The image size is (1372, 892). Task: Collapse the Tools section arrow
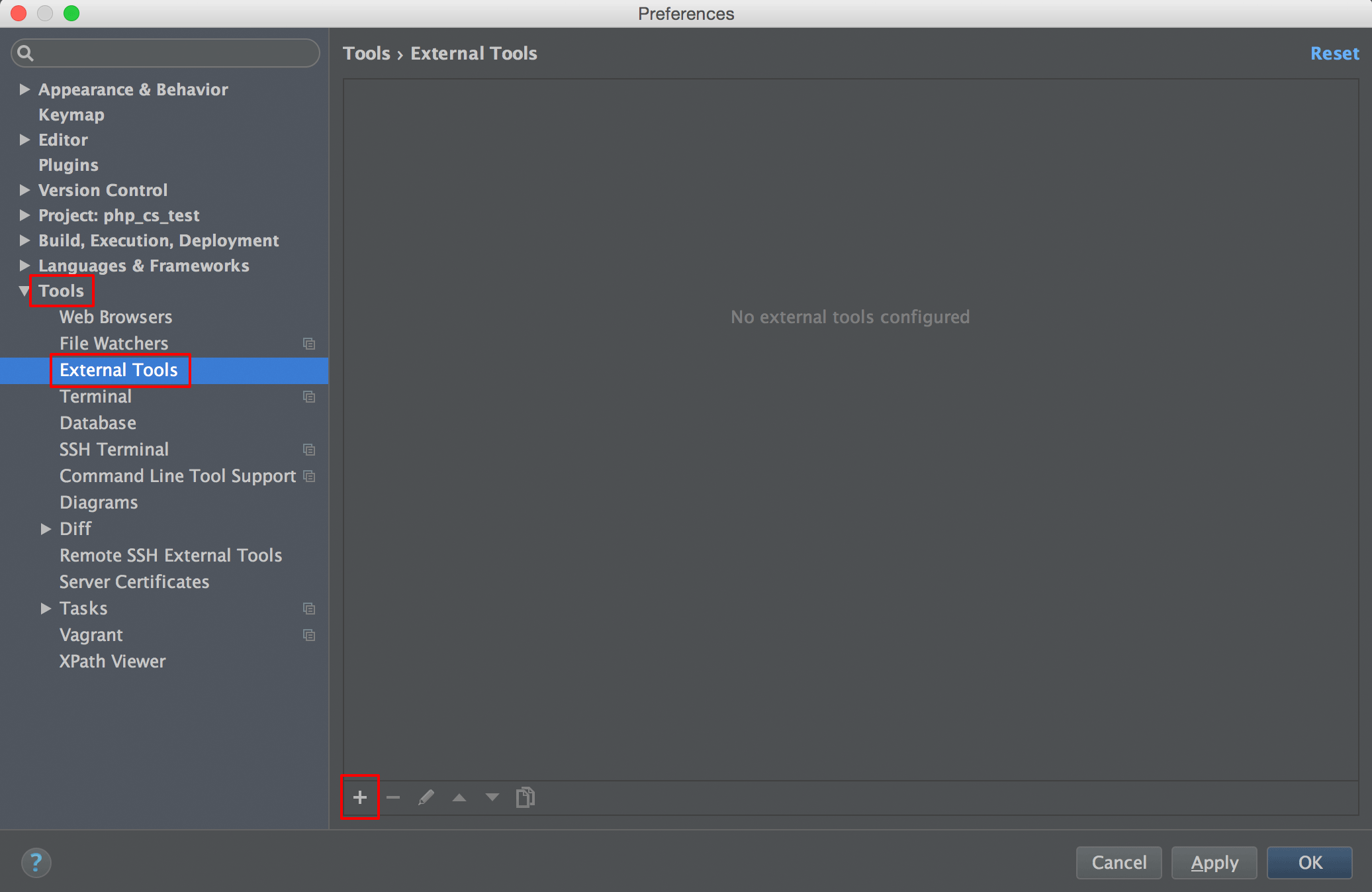coord(24,291)
